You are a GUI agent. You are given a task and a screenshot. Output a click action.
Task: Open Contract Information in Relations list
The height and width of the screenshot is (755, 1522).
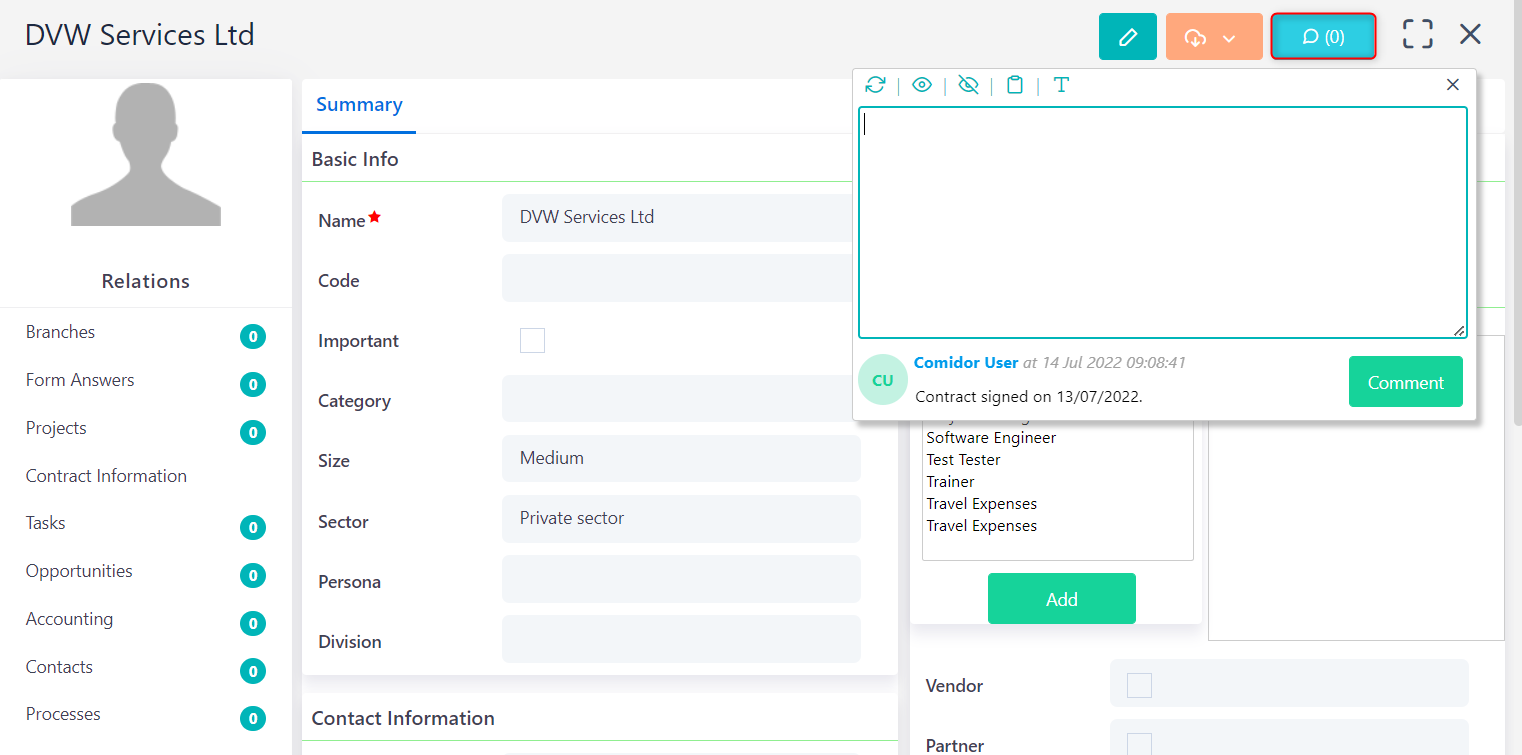click(x=106, y=476)
